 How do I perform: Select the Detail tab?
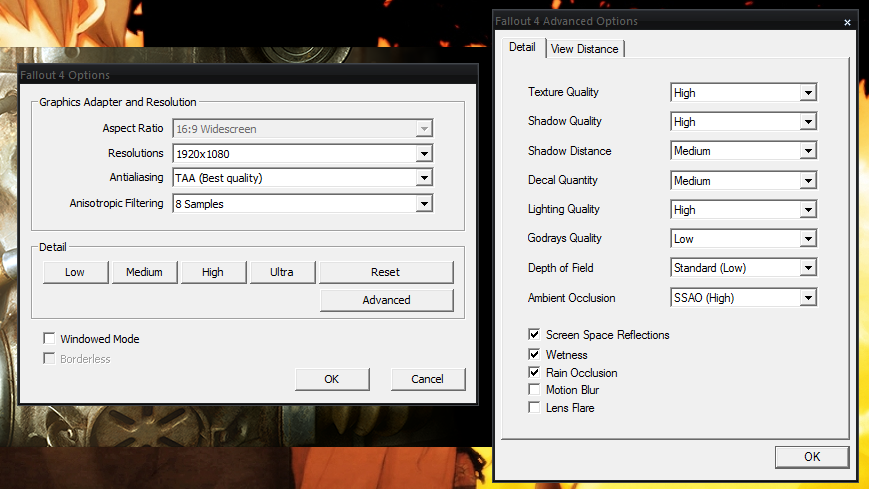point(522,47)
